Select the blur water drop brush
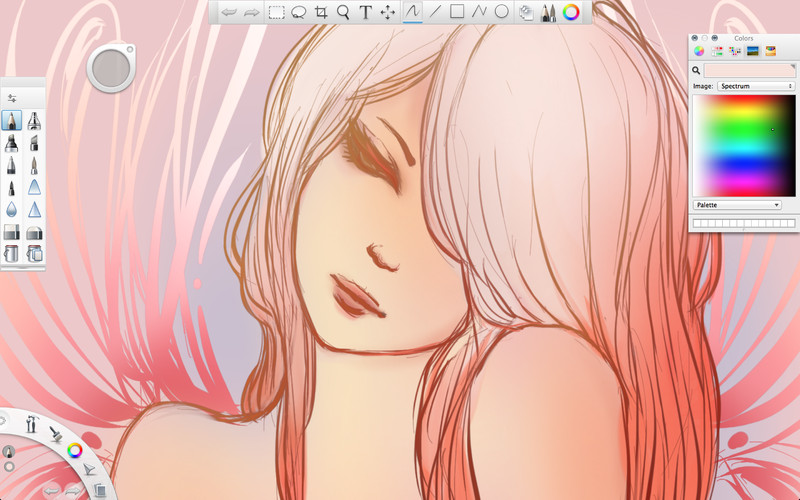 click(11, 210)
